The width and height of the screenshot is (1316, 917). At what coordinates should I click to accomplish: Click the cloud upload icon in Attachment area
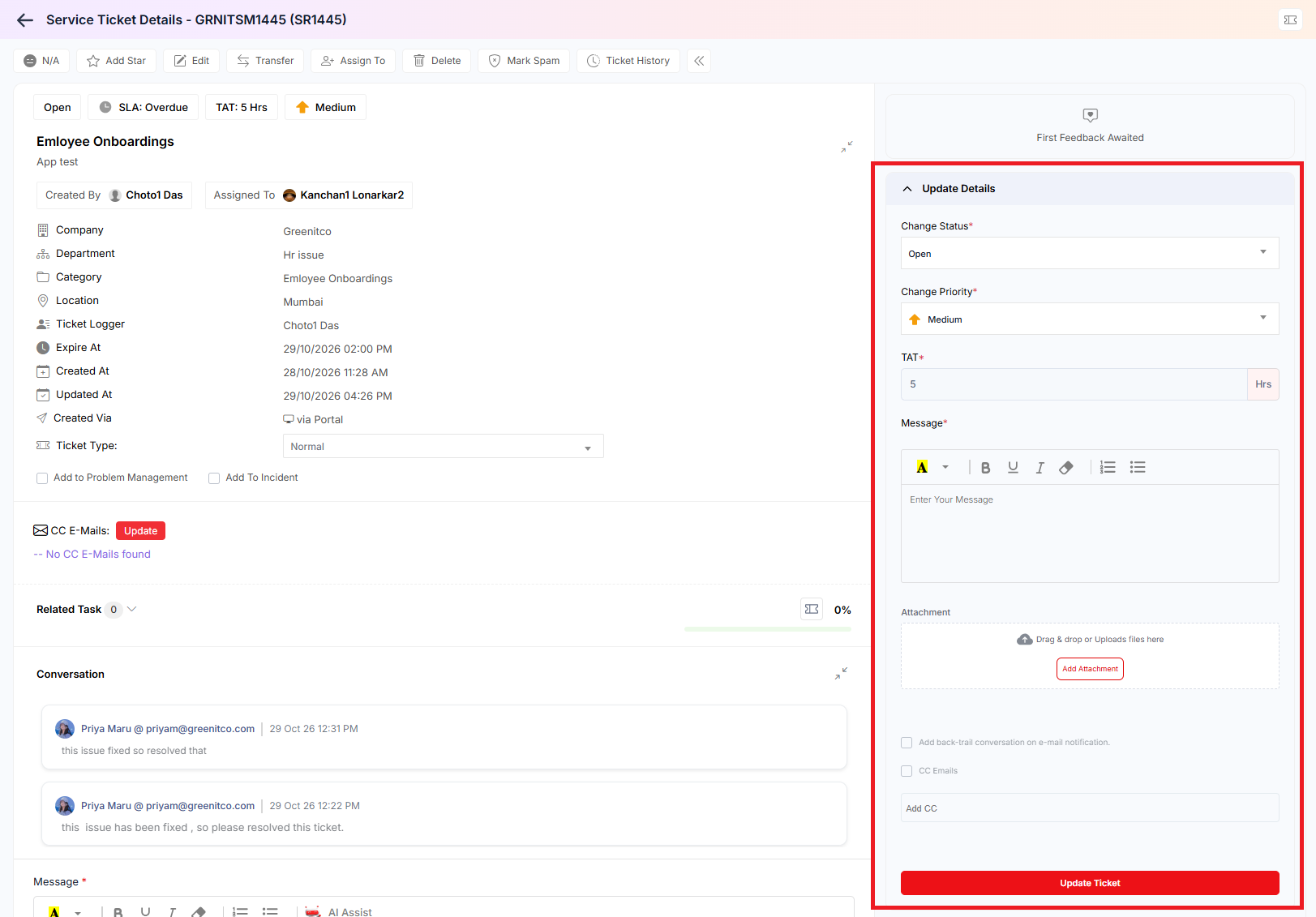1025,640
